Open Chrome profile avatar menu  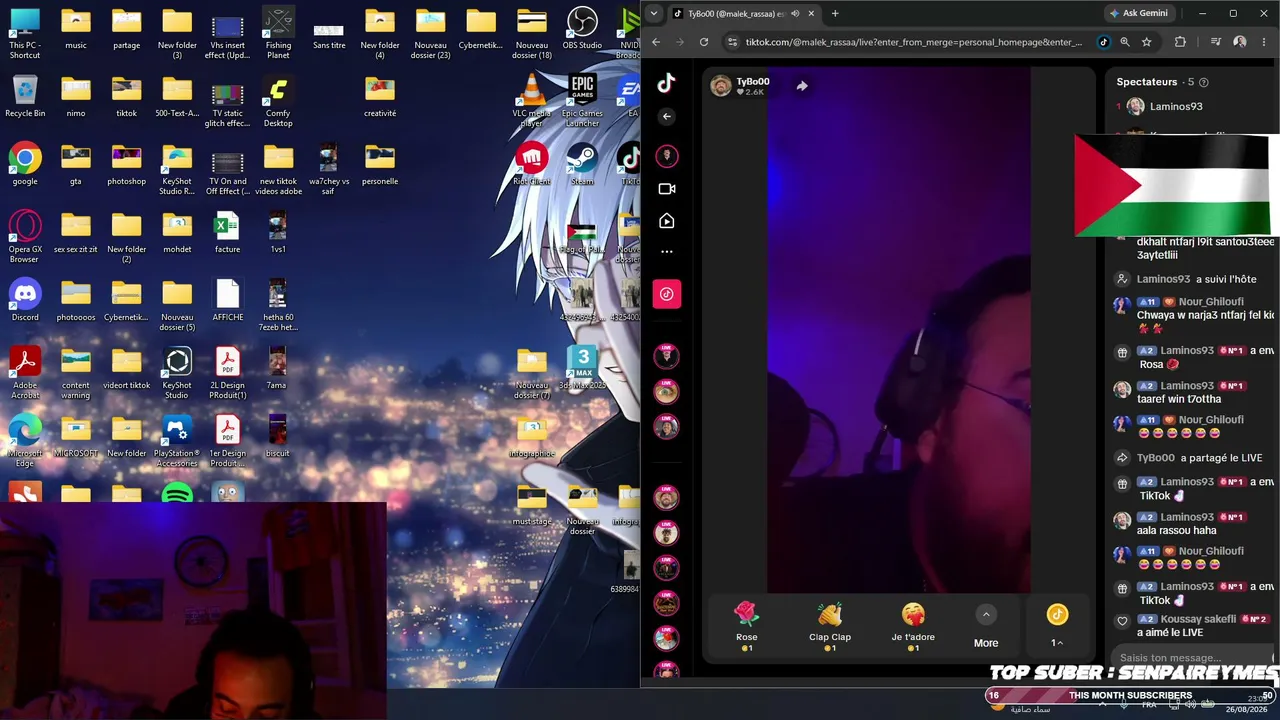pyautogui.click(x=1240, y=42)
